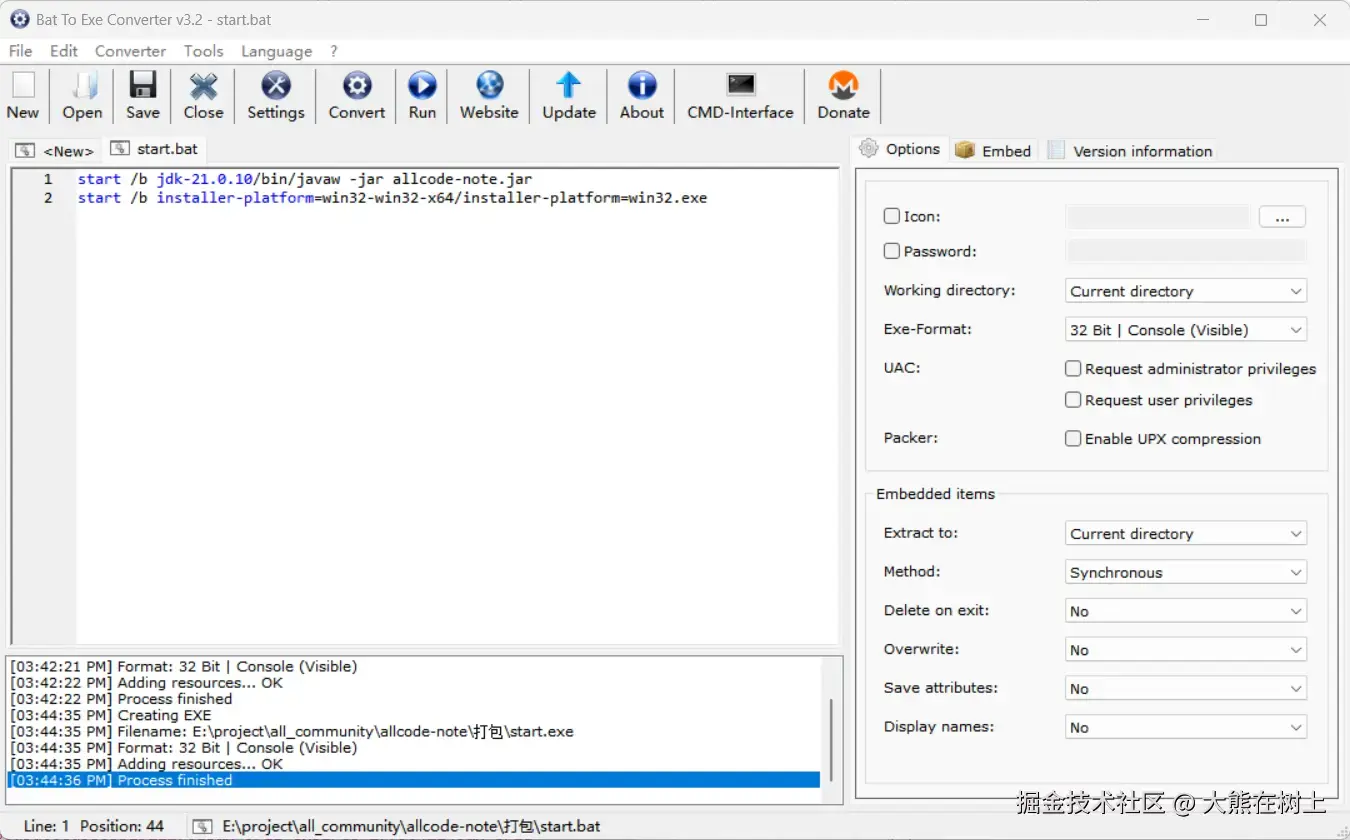Image resolution: width=1350 pixels, height=840 pixels.
Task: Click the log panel vertical scrollbar
Action: click(x=830, y=740)
